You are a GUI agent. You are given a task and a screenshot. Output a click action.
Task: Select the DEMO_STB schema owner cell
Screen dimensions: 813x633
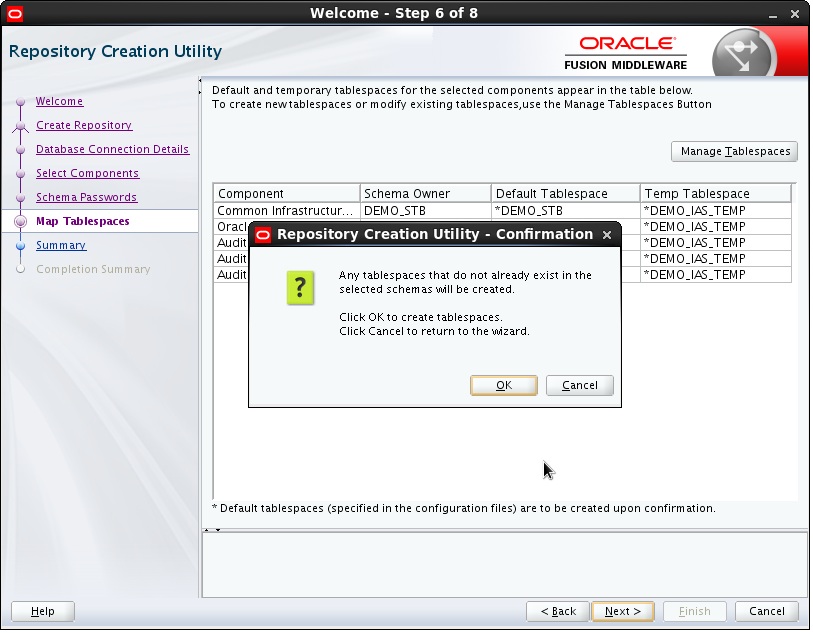[x=426, y=212]
